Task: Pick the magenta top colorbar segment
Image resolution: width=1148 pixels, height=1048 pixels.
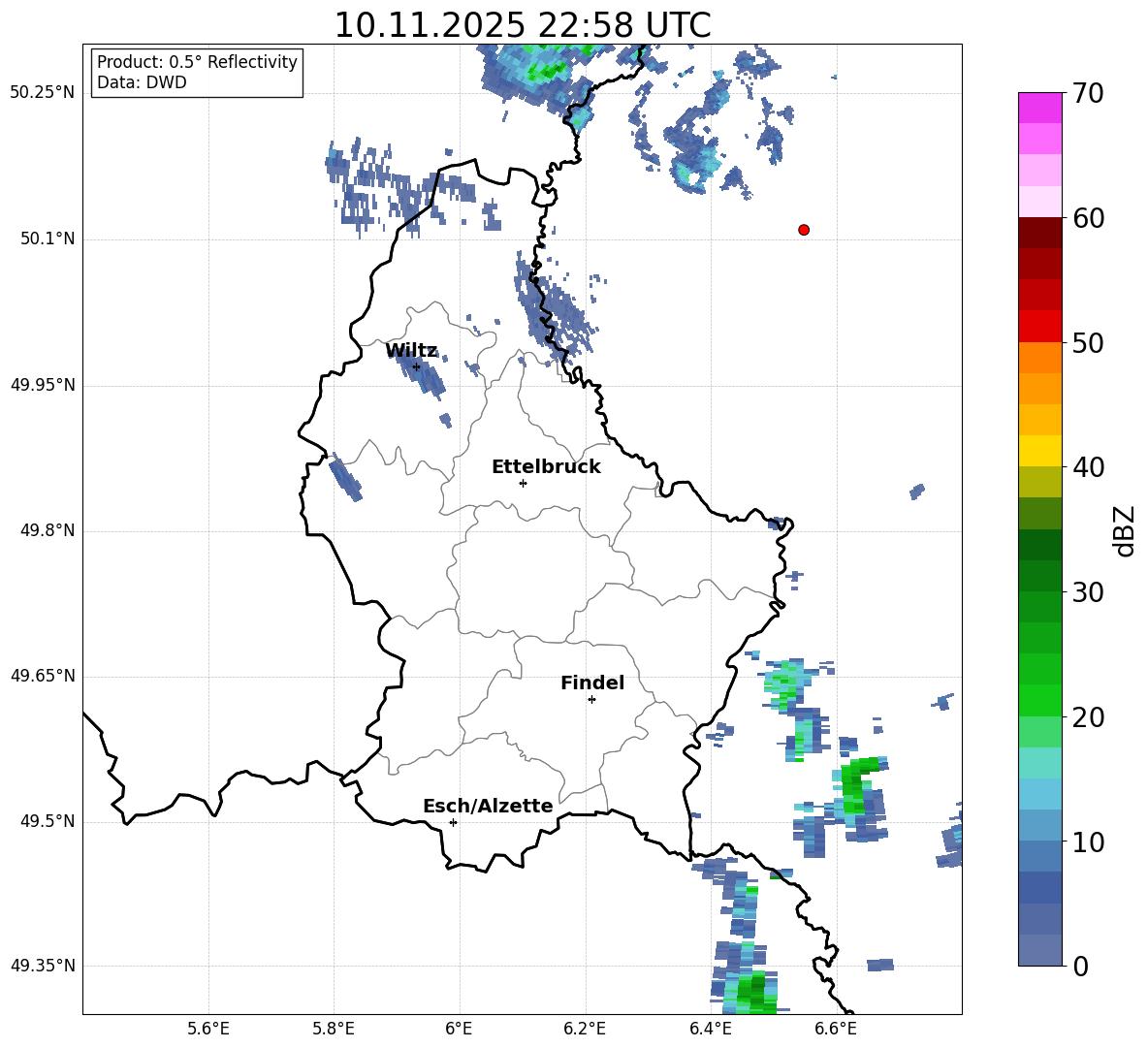Action: 1039,108
